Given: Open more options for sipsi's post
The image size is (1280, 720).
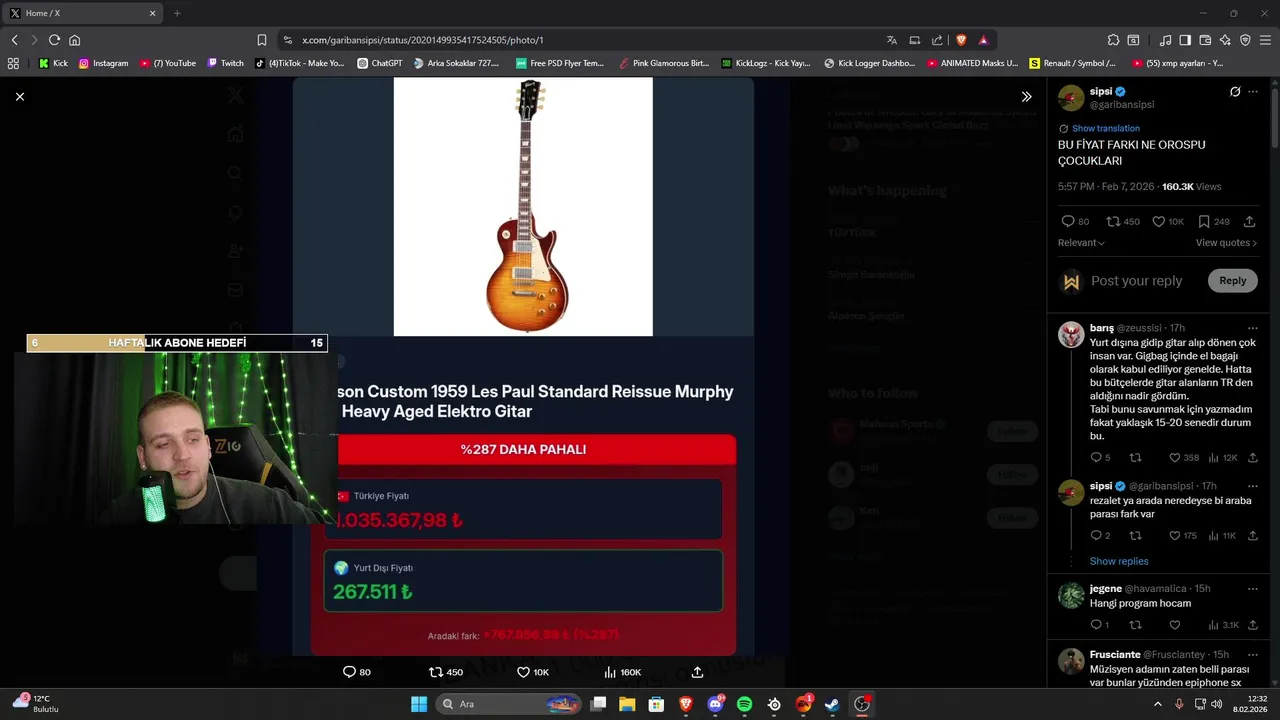Looking at the screenshot, I should [1253, 92].
